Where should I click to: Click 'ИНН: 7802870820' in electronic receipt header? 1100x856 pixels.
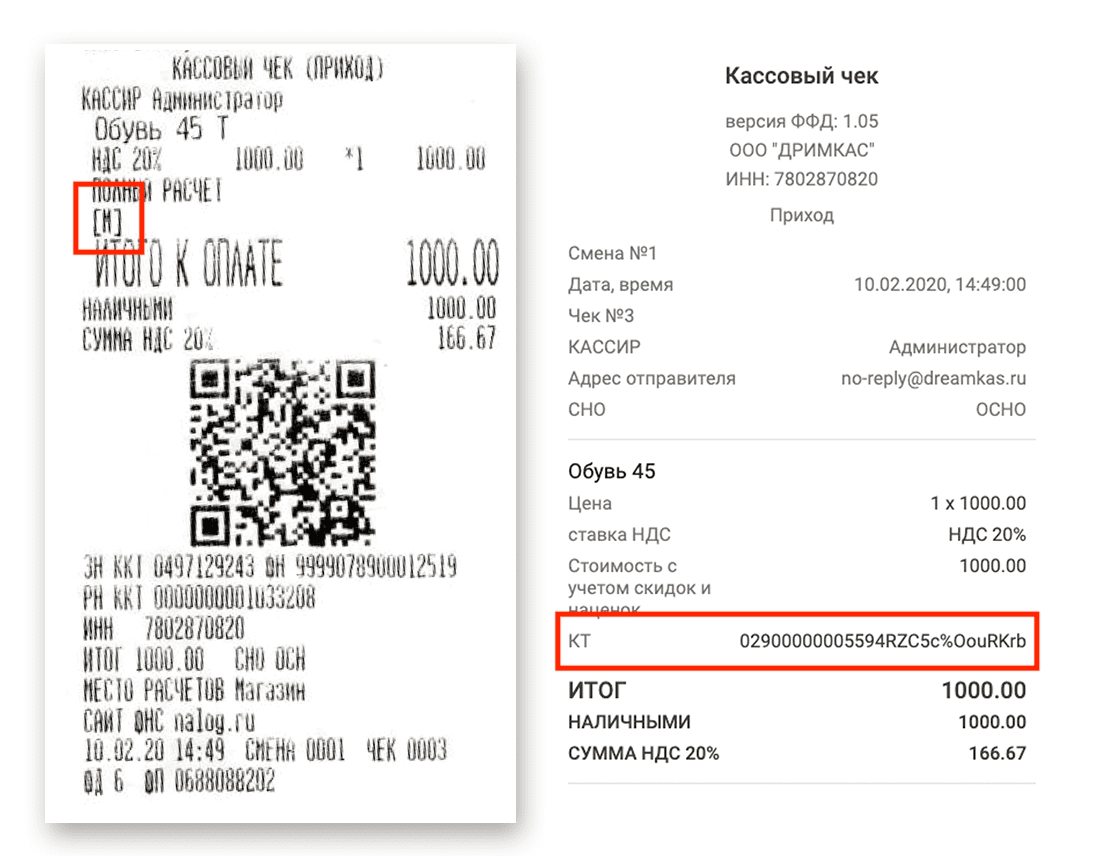coord(801,179)
